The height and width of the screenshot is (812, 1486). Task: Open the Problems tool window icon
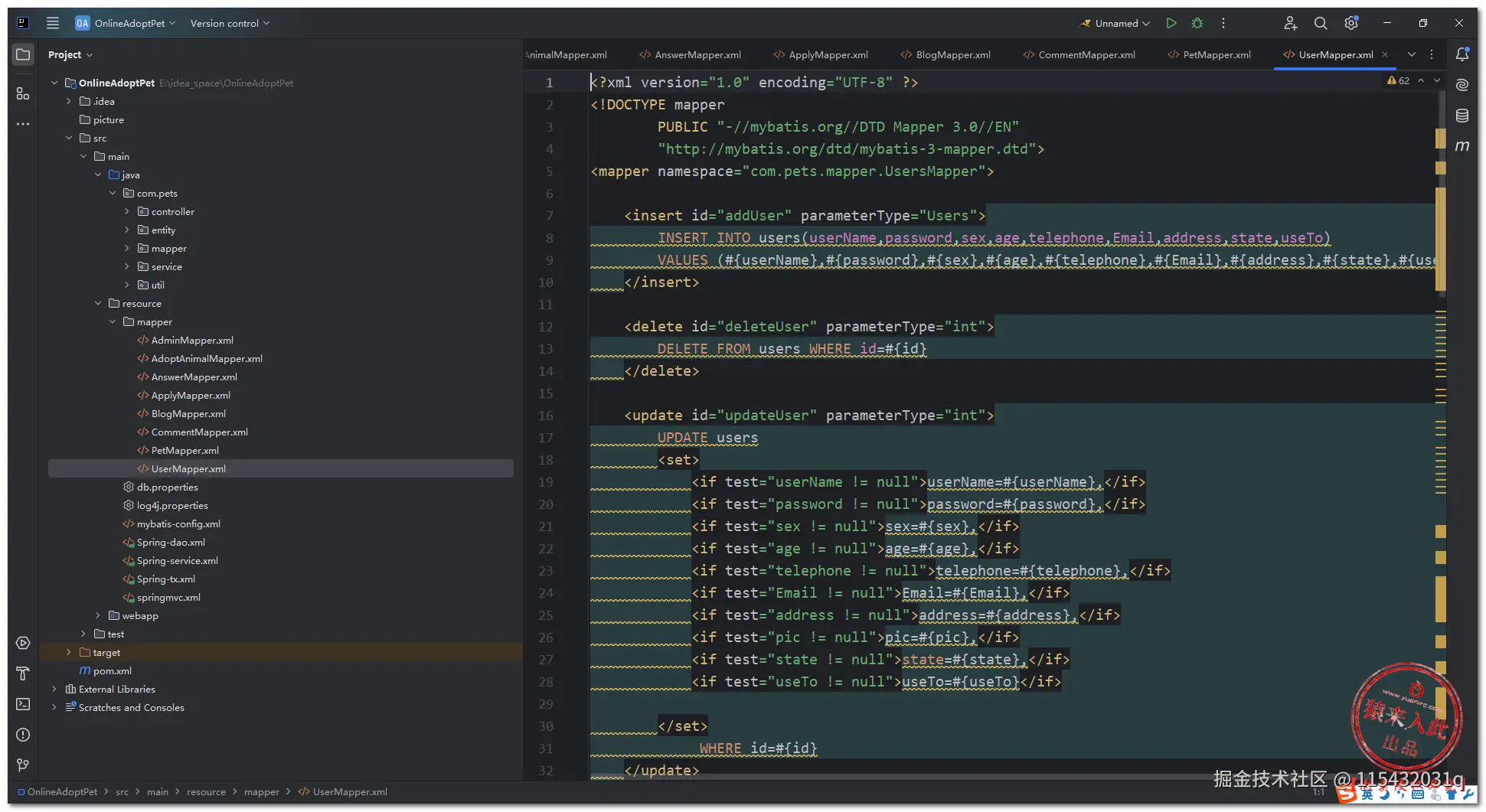click(23, 735)
